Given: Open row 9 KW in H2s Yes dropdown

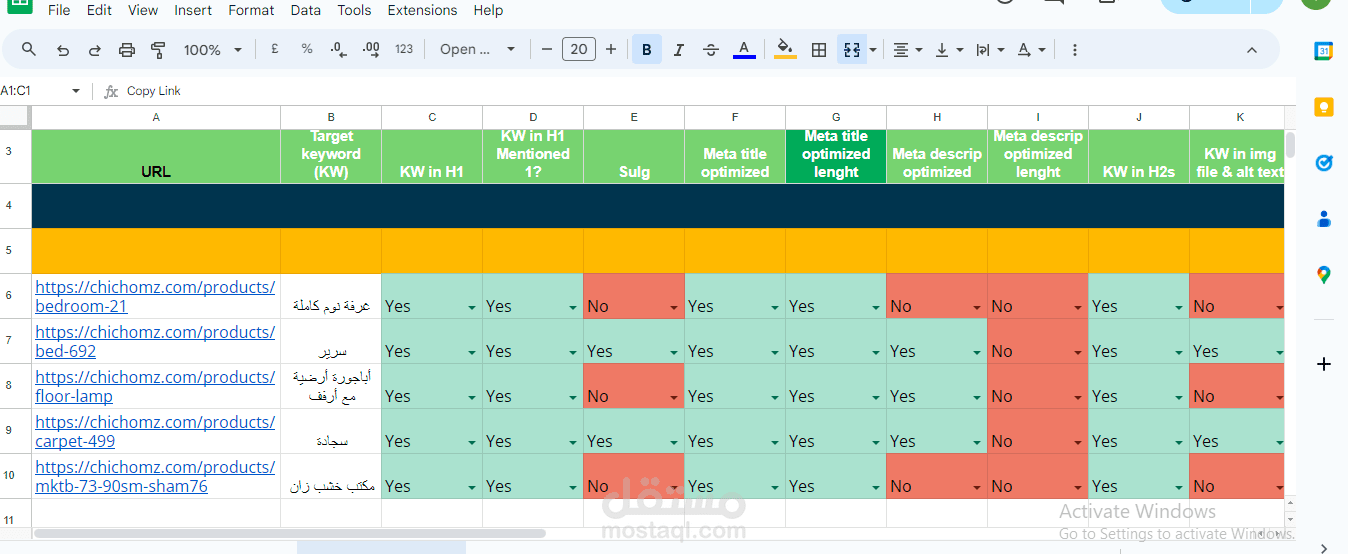Looking at the screenshot, I should [1178, 442].
